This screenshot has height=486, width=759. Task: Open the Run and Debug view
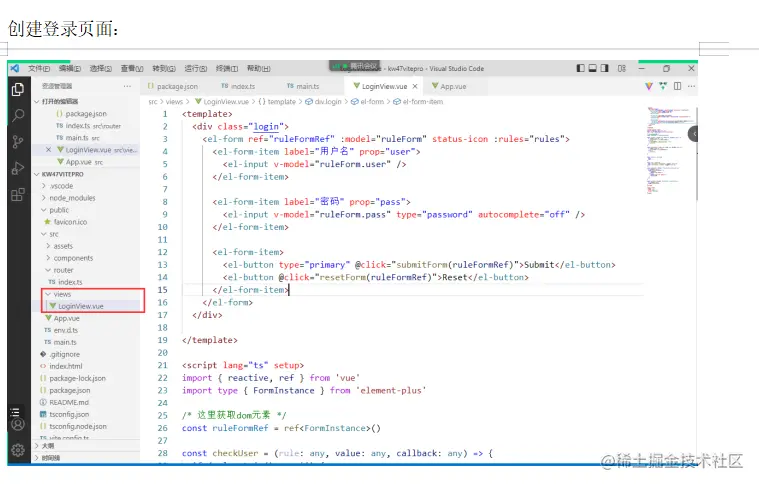(x=18, y=168)
